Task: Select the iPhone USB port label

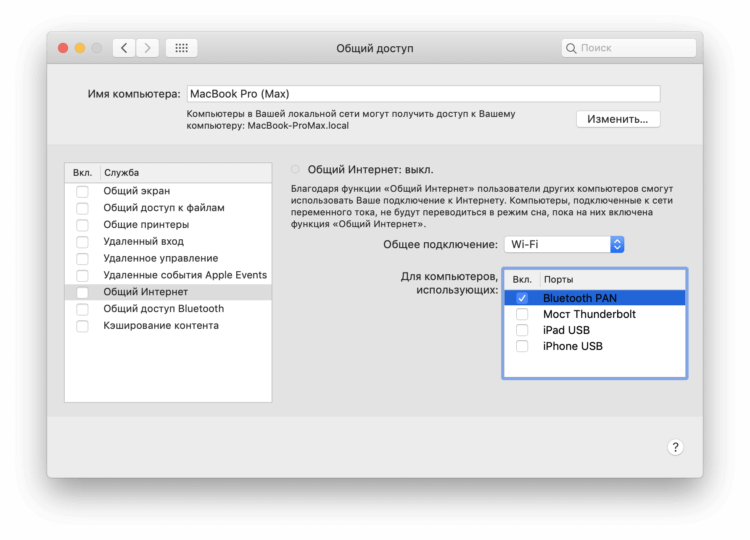Action: click(573, 346)
